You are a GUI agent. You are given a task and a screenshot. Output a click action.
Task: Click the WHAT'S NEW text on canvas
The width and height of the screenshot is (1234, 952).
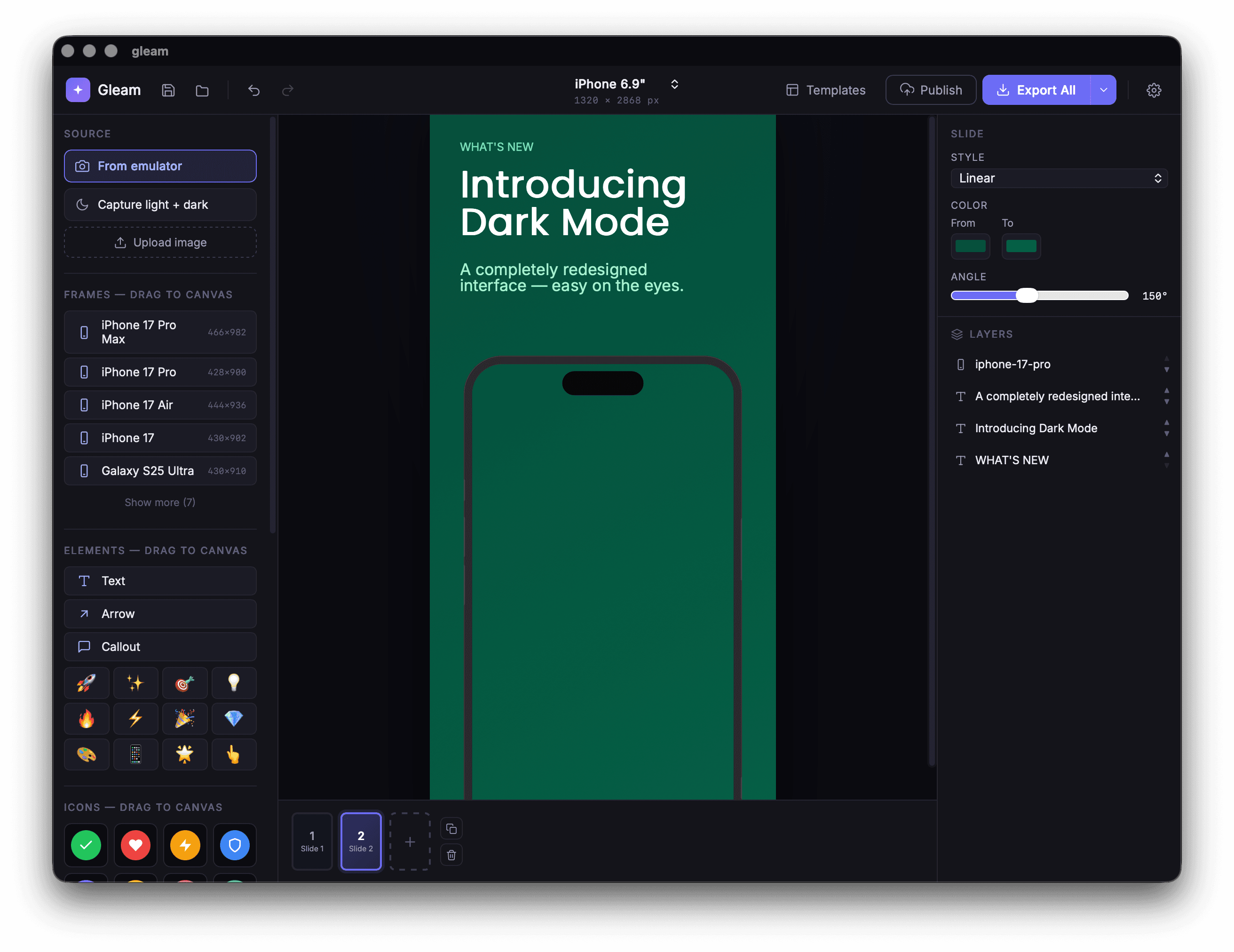[496, 147]
